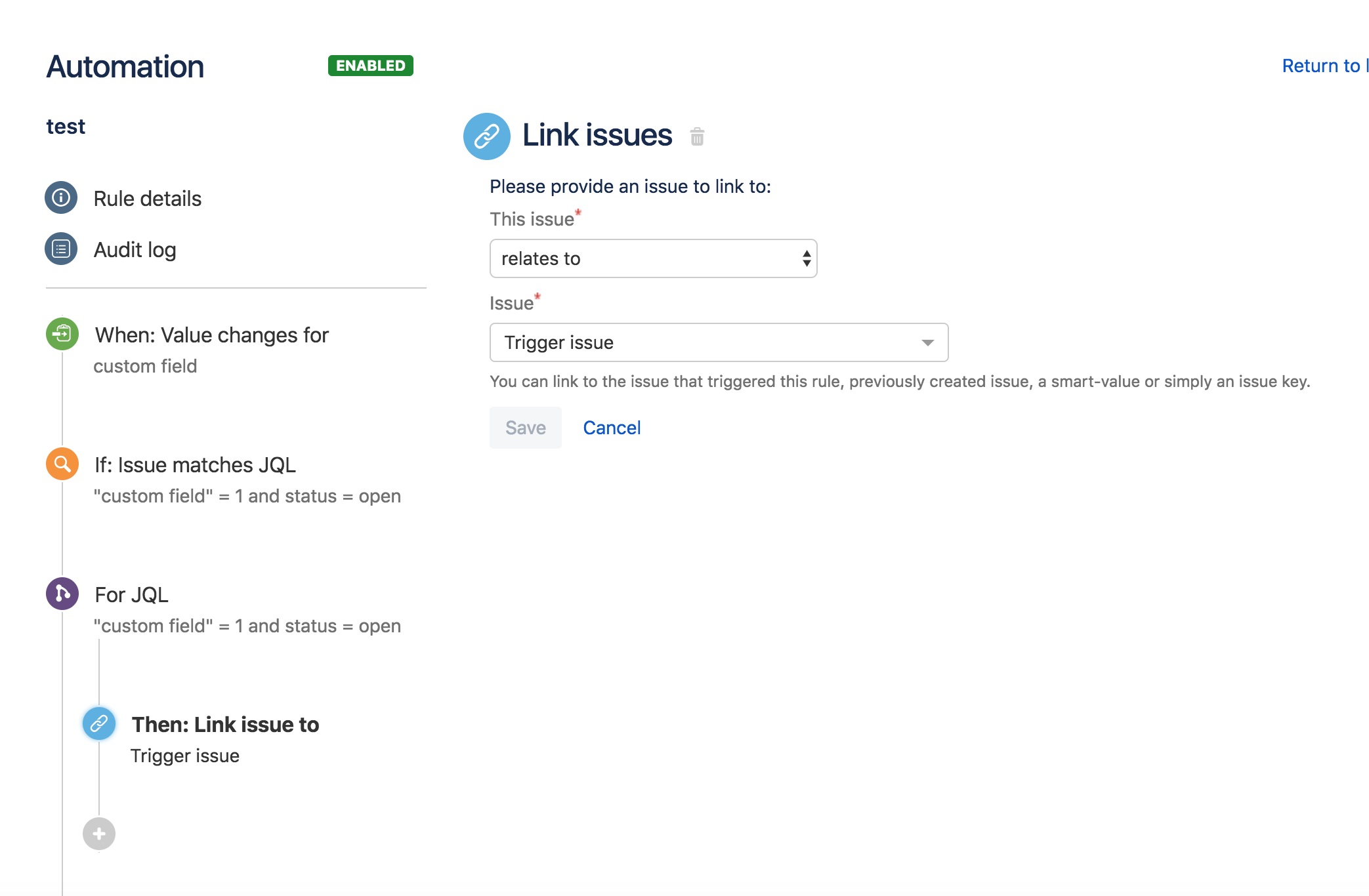Open the Audit log section
Viewport: 1369px width, 896px height.
coord(135,249)
